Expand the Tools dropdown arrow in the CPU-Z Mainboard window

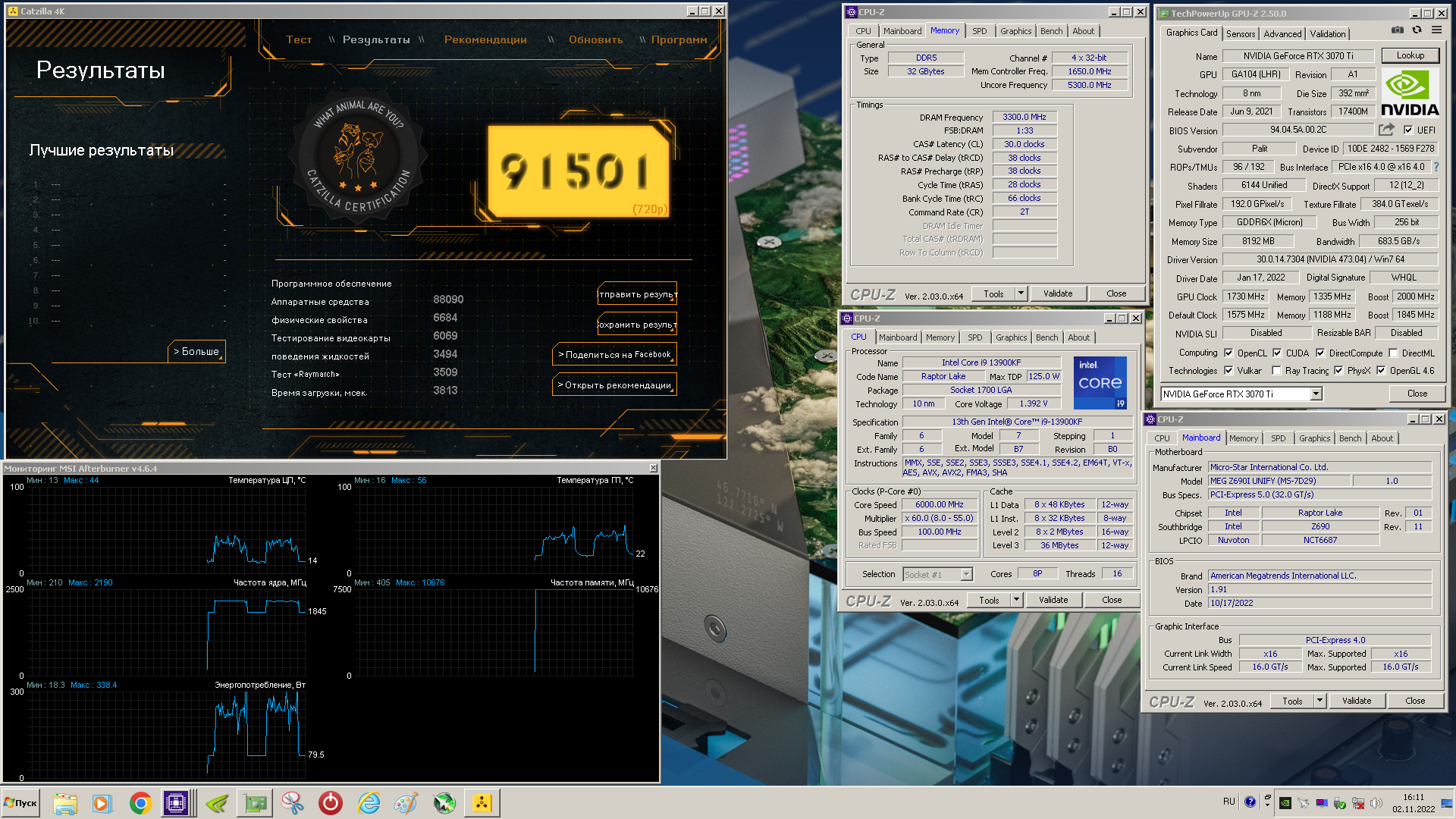pyautogui.click(x=1319, y=701)
